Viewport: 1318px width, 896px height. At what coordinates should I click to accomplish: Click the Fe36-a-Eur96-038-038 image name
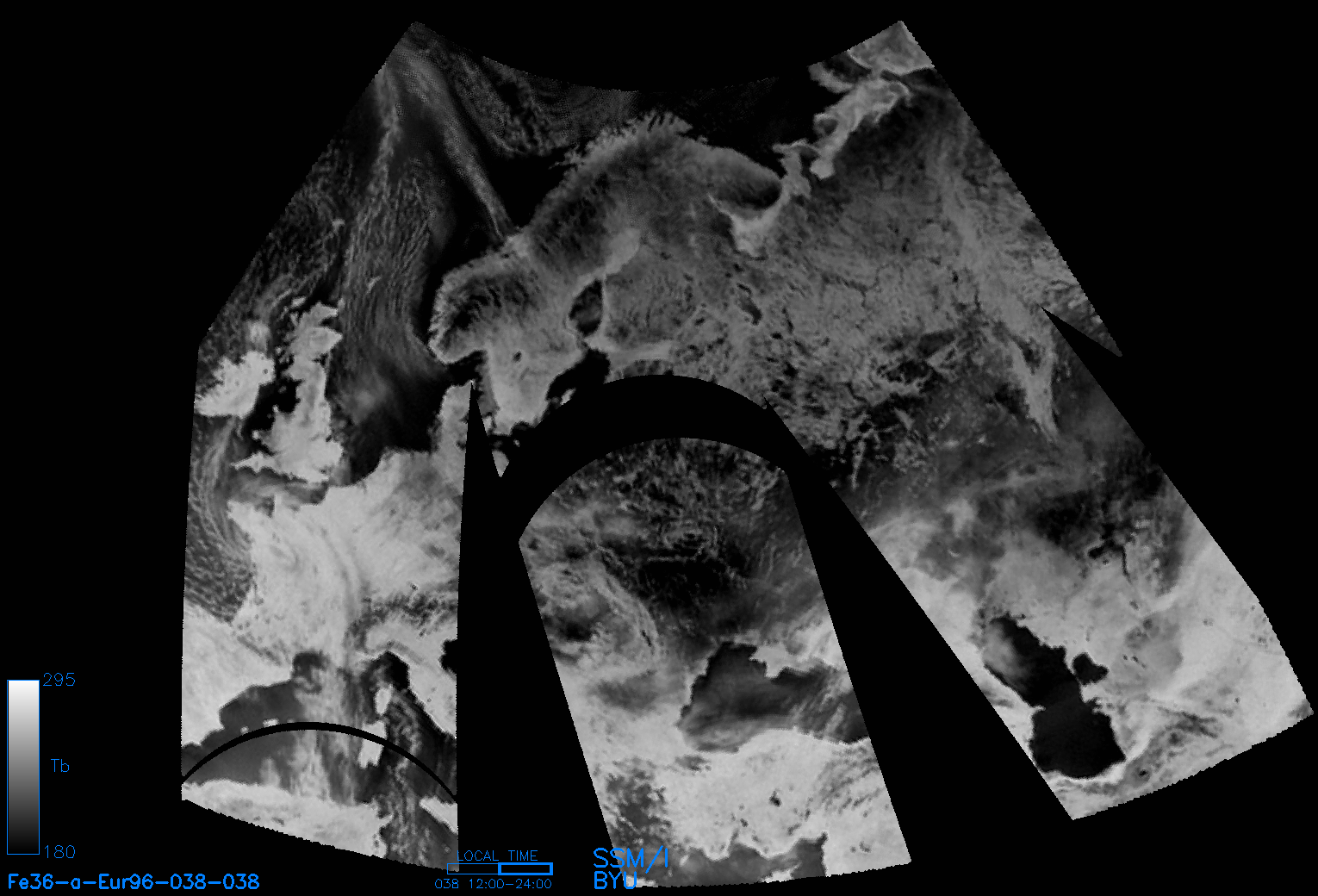134,881
